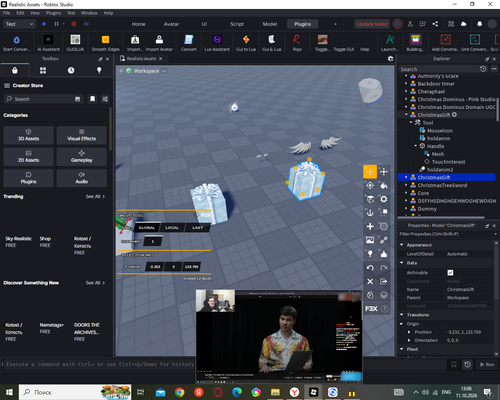The height and width of the screenshot is (400, 500).
Task: Collapse the expanded ChristmasGift model in Explorer
Action: pyautogui.click(x=406, y=115)
